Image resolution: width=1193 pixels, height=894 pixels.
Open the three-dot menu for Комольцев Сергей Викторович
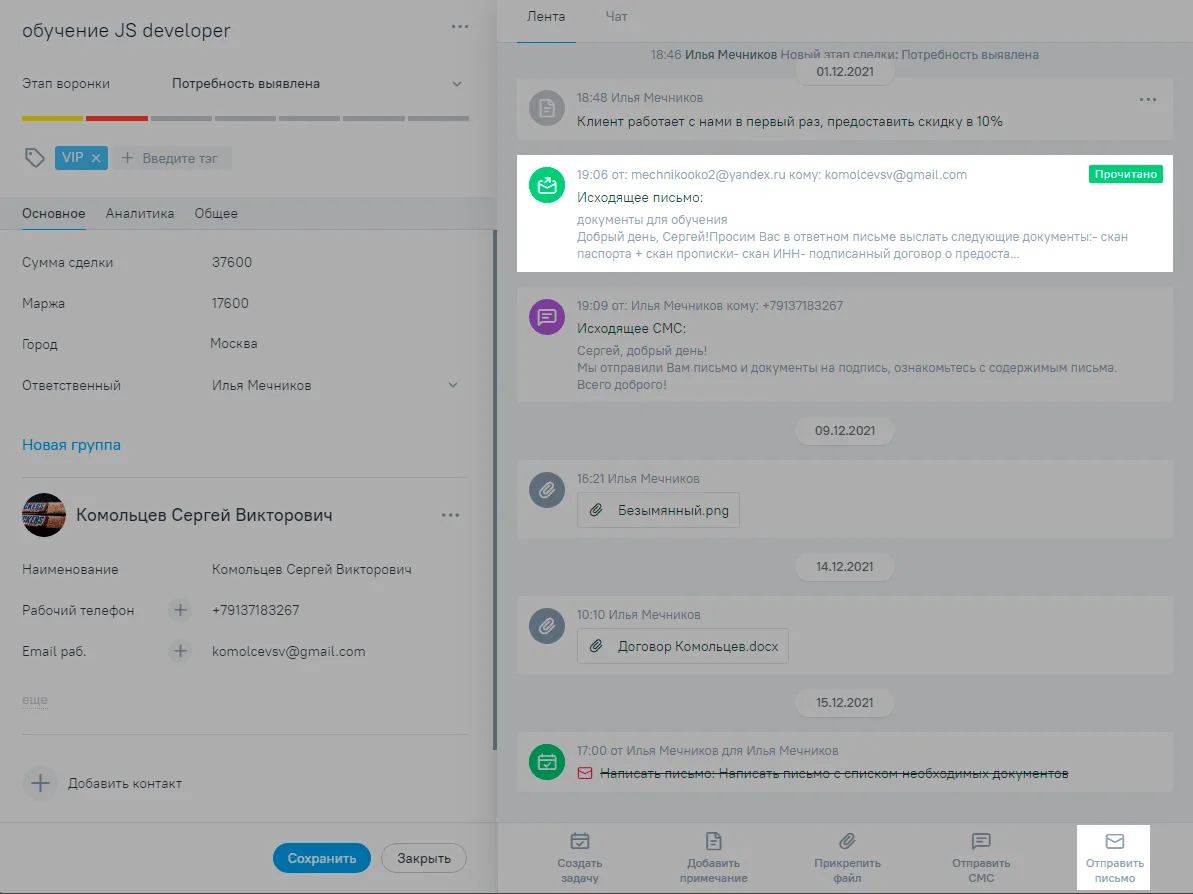[450, 515]
